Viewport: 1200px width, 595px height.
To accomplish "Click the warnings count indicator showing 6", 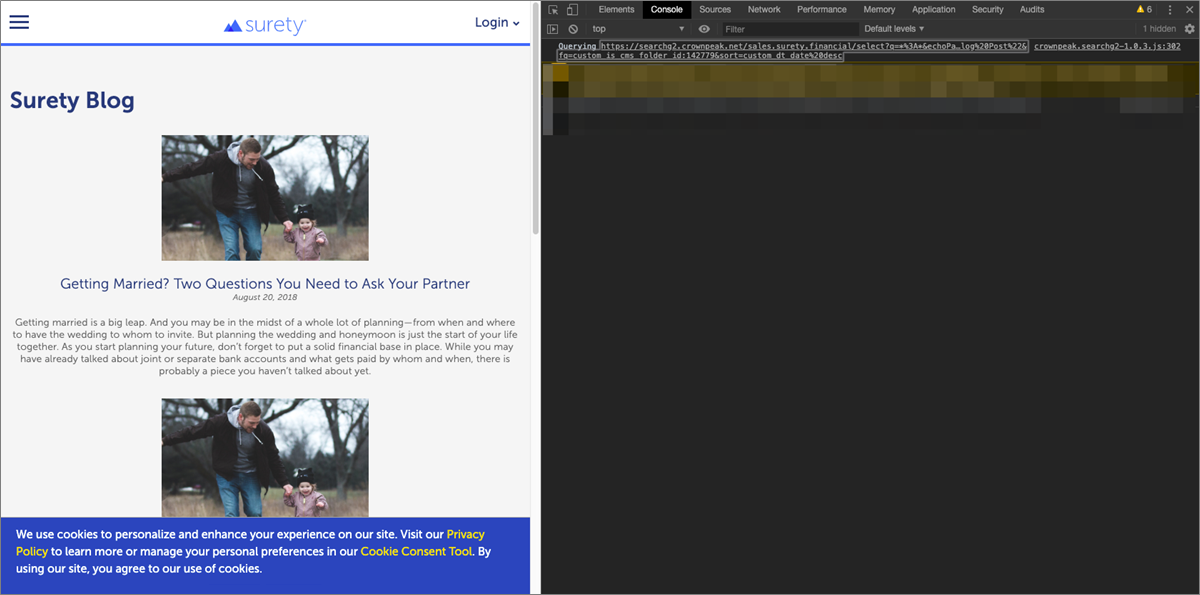I will coord(1144,9).
